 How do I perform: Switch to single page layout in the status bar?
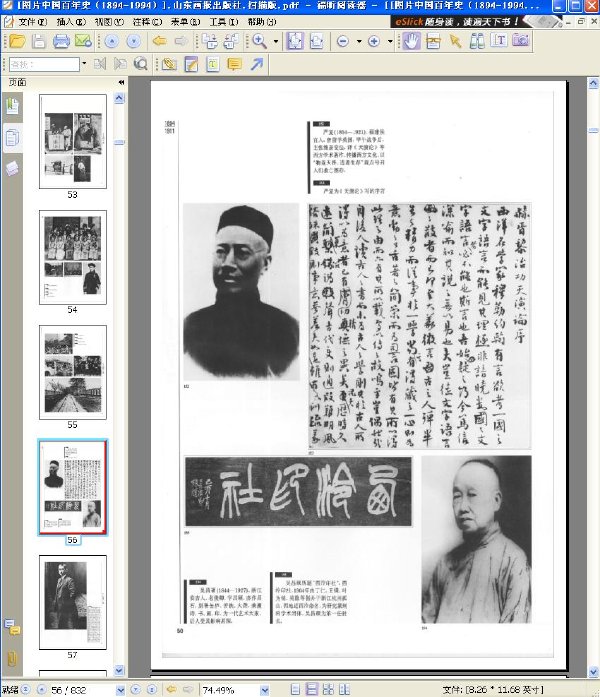(296, 689)
